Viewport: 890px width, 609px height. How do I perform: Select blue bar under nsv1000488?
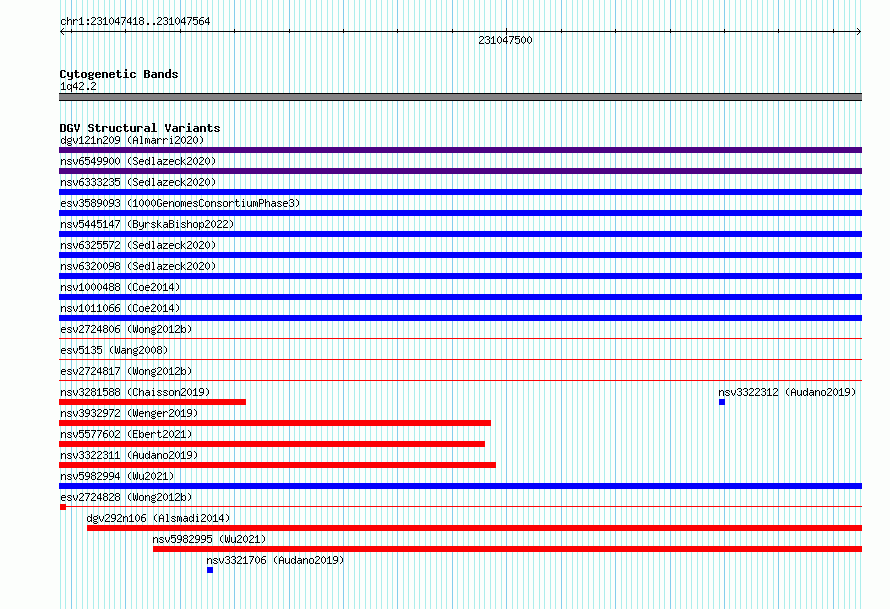(x=460, y=297)
